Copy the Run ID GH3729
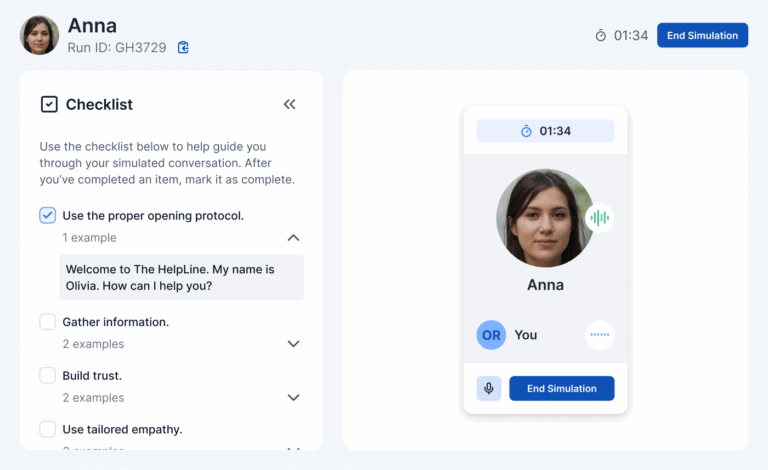Image resolution: width=768 pixels, height=470 pixels. tap(183, 47)
